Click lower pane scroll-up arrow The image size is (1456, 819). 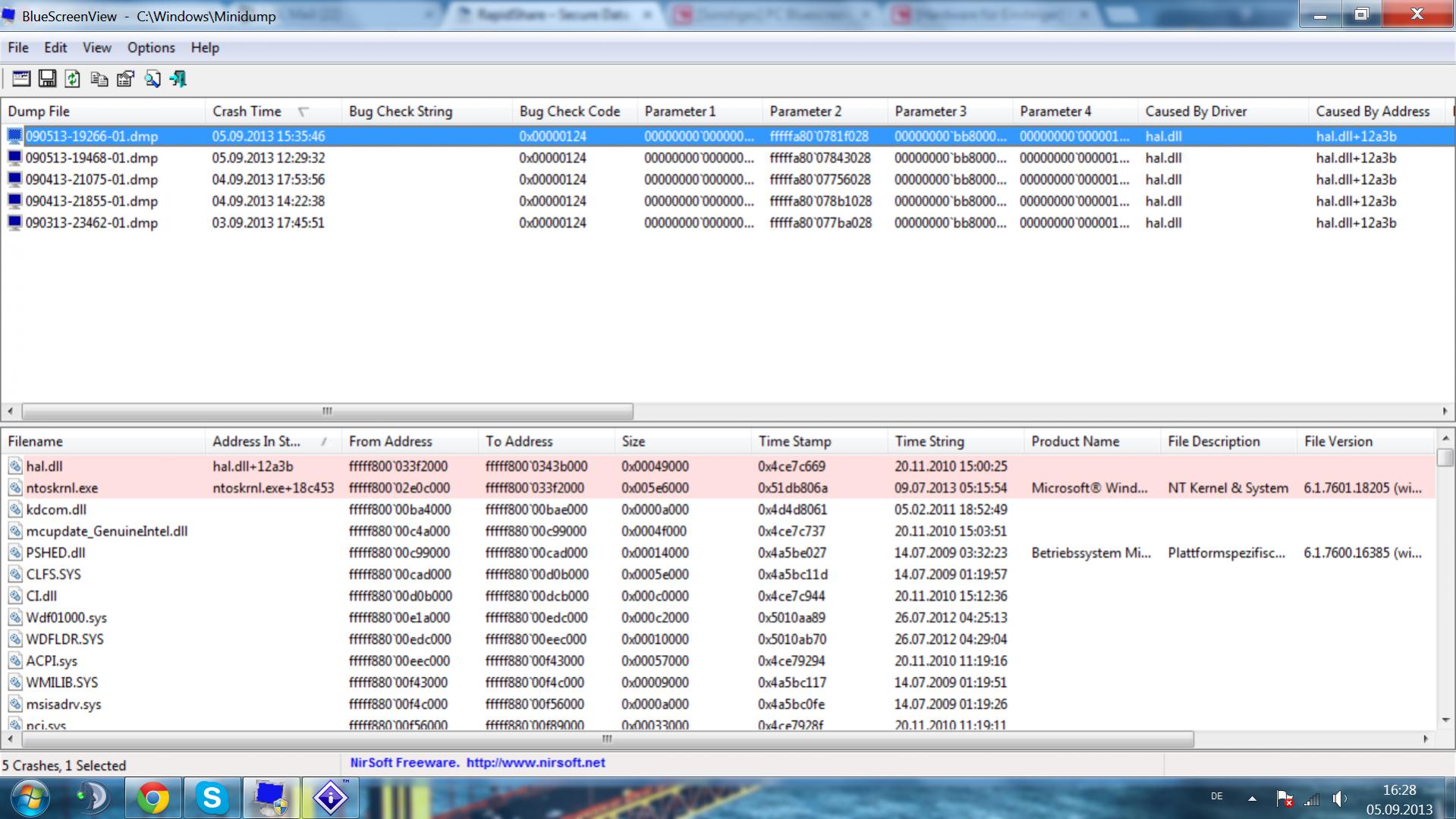tap(1445, 438)
